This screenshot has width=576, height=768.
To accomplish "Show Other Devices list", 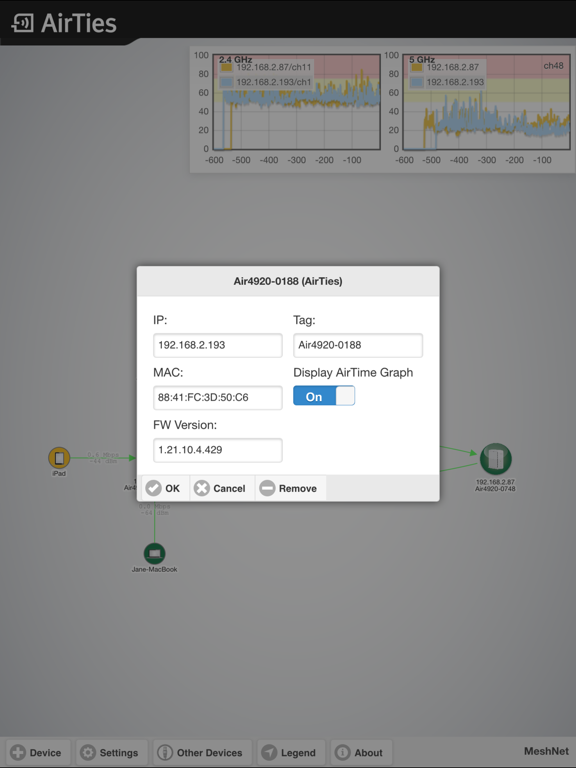I will [x=201, y=752].
